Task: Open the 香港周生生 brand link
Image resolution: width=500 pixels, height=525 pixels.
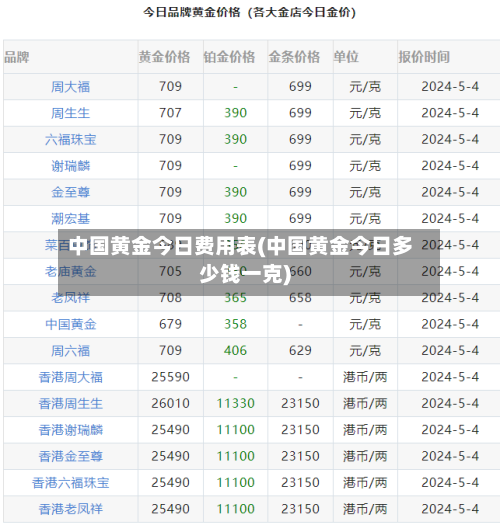Action: [x=70, y=403]
